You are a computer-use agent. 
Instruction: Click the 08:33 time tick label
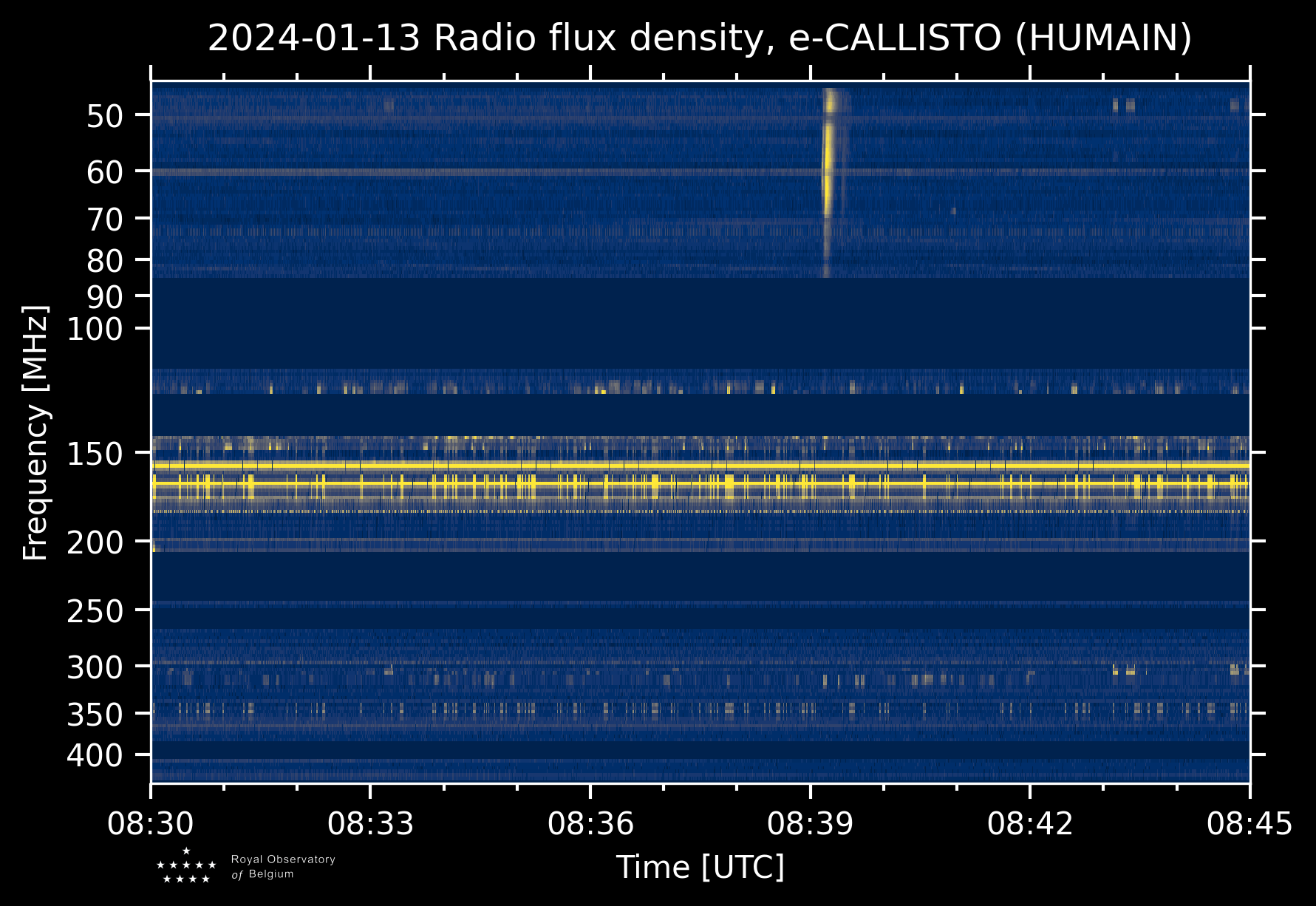pyautogui.click(x=370, y=823)
